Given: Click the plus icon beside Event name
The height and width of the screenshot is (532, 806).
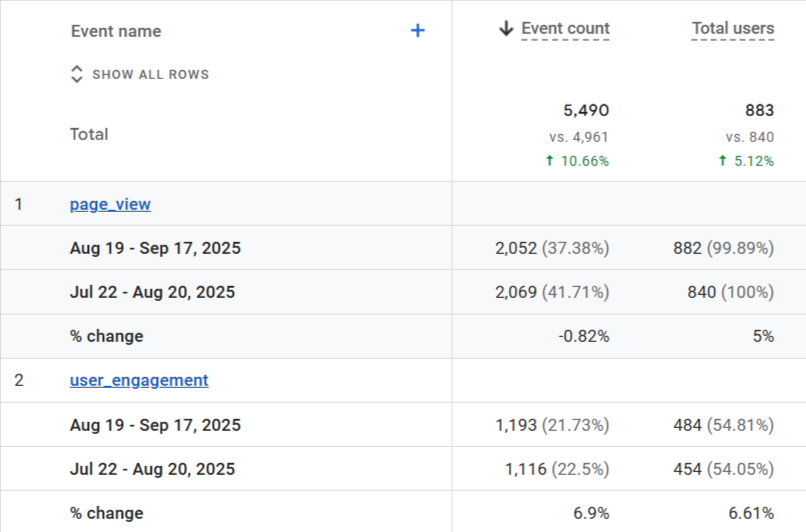Looking at the screenshot, I should click(x=418, y=31).
